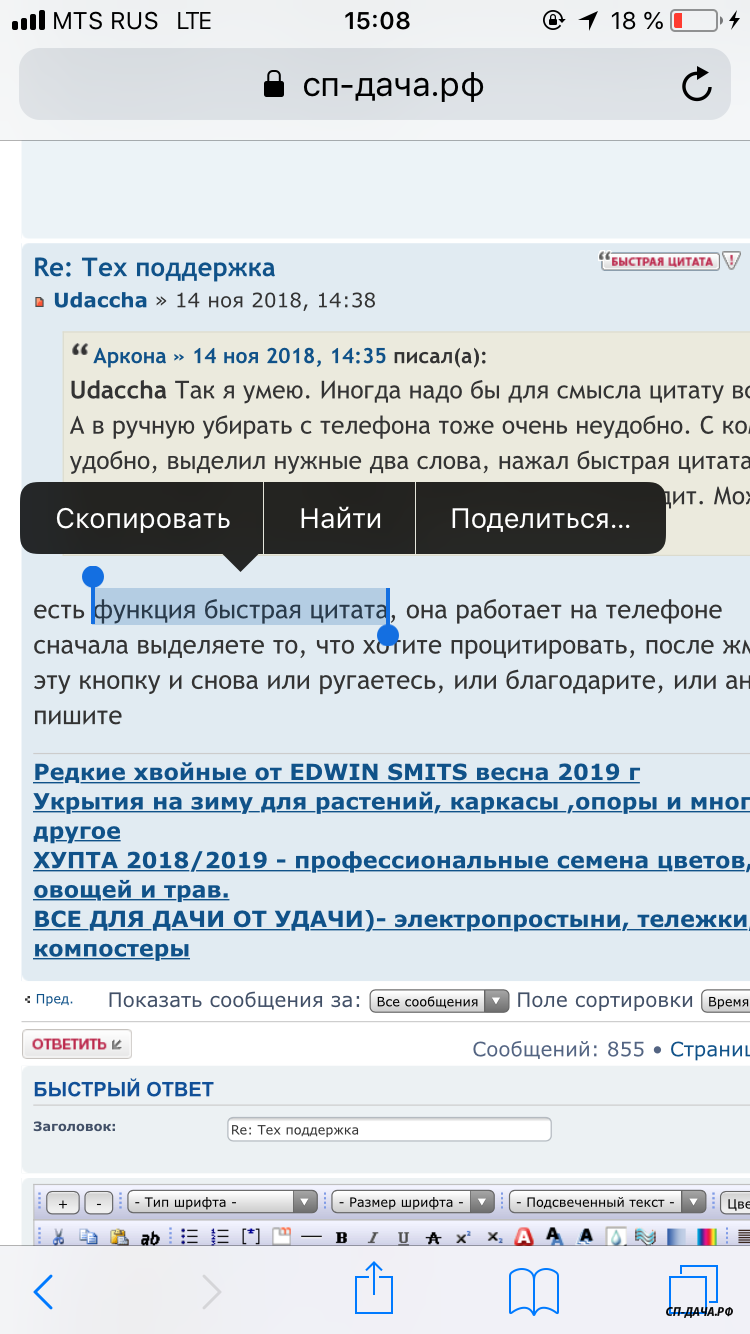Tap the Safari reload page icon
This screenshot has height=1334, width=750.
(x=696, y=85)
